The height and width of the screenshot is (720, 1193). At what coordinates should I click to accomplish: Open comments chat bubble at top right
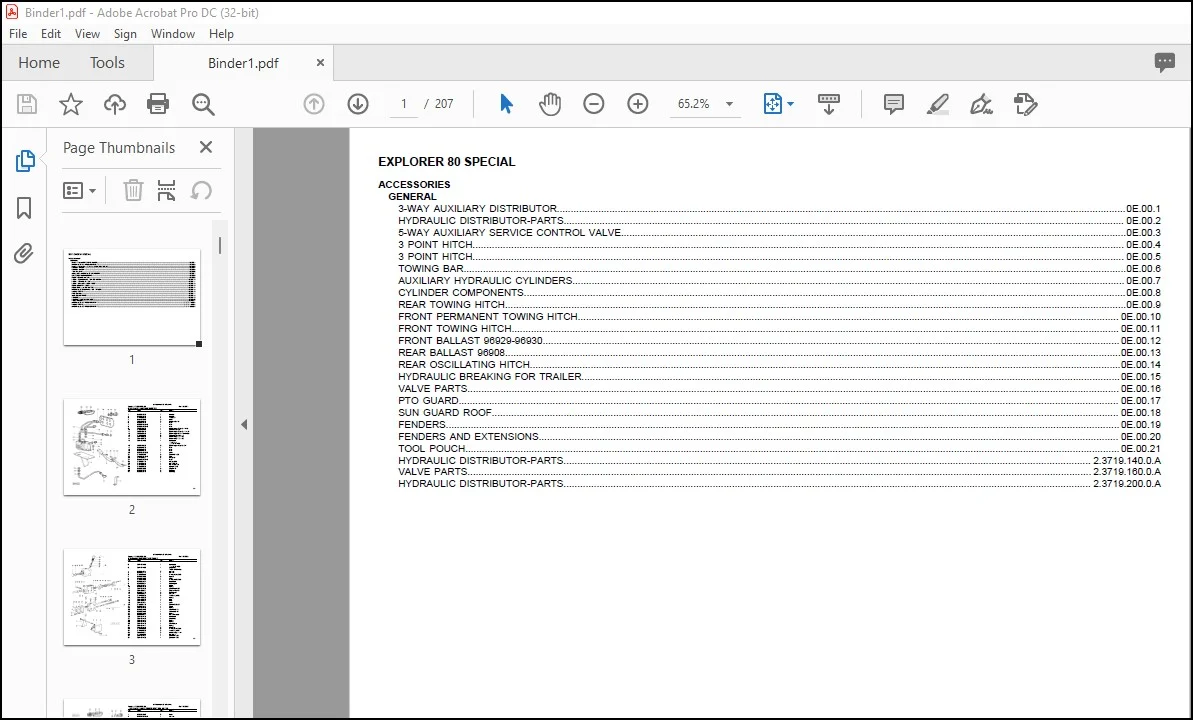(1164, 62)
